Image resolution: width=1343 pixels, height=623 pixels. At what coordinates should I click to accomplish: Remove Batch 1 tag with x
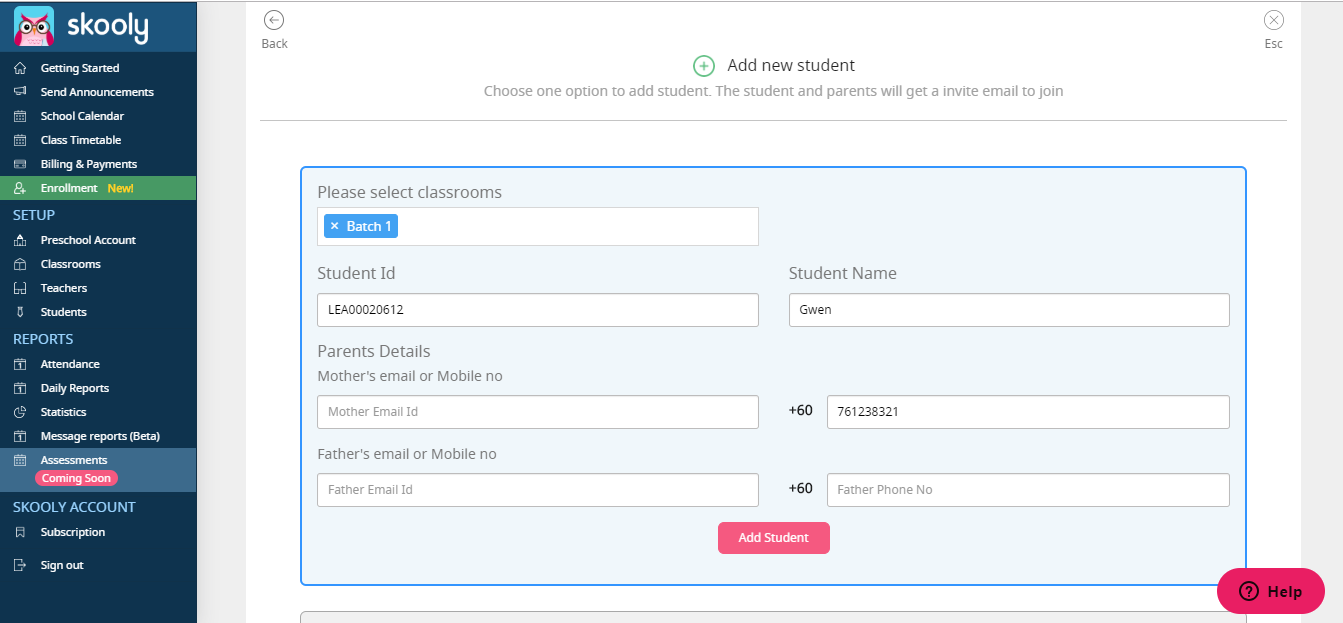[334, 226]
